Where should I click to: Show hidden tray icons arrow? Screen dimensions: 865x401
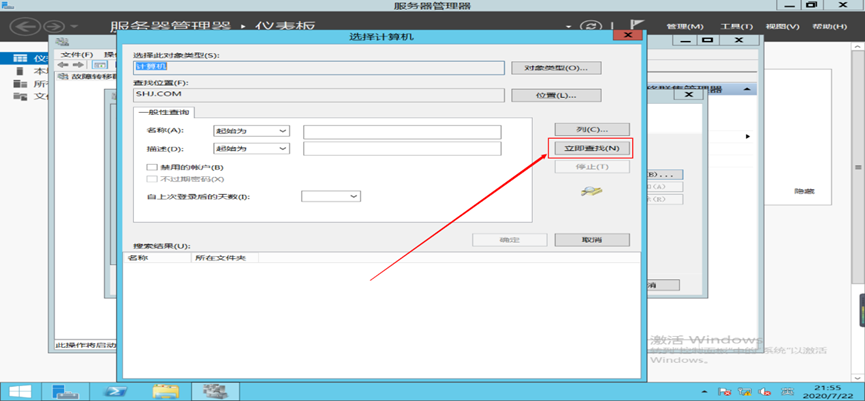706,391
